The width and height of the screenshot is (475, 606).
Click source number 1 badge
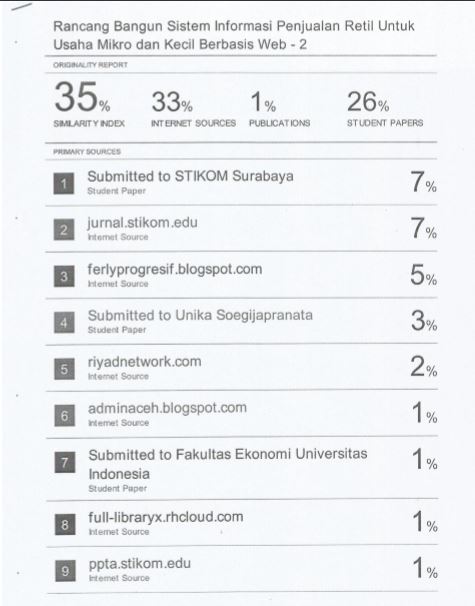[64, 184]
